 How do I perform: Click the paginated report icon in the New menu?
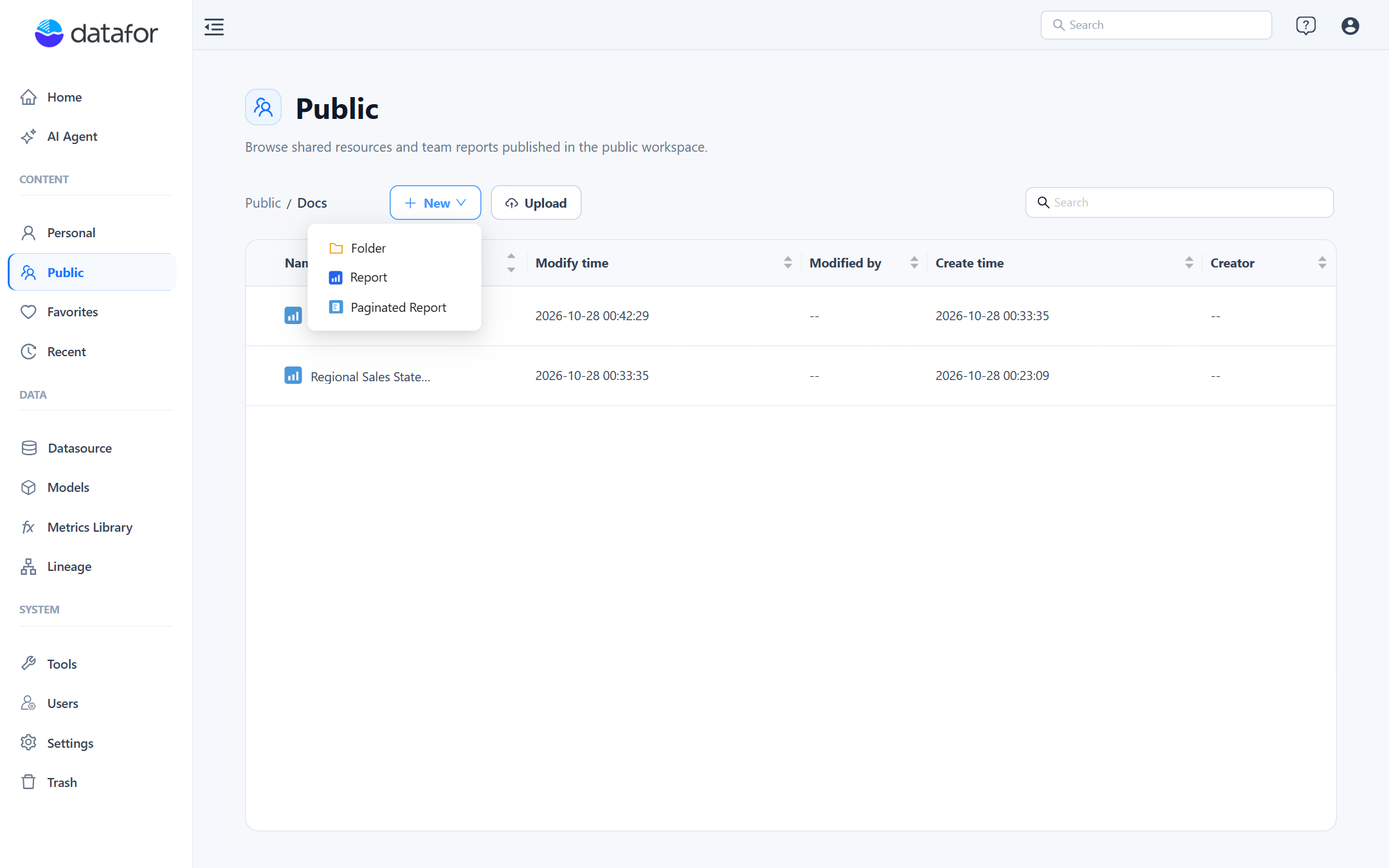(336, 307)
